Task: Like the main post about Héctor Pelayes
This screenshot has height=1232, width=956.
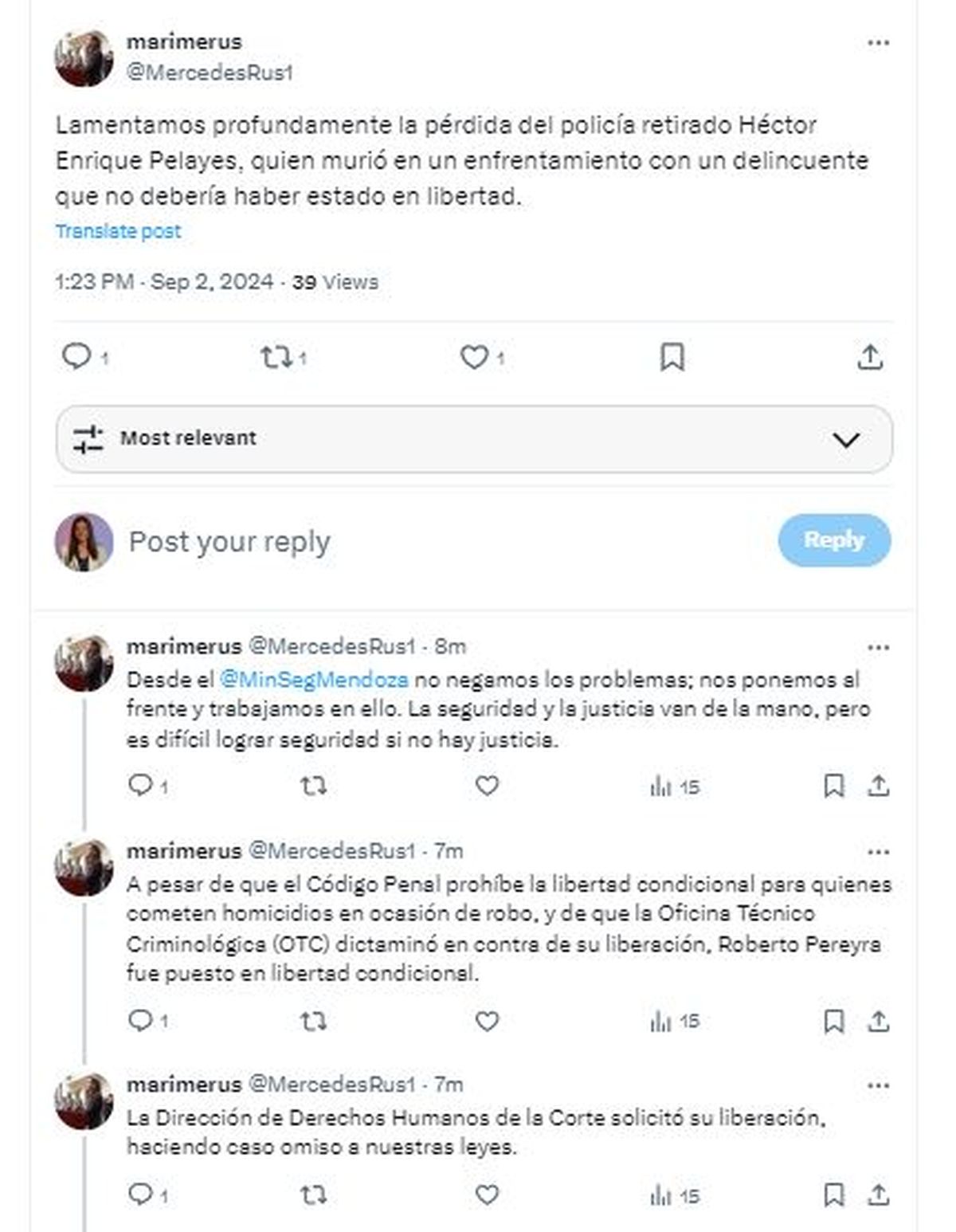Action: (x=474, y=357)
